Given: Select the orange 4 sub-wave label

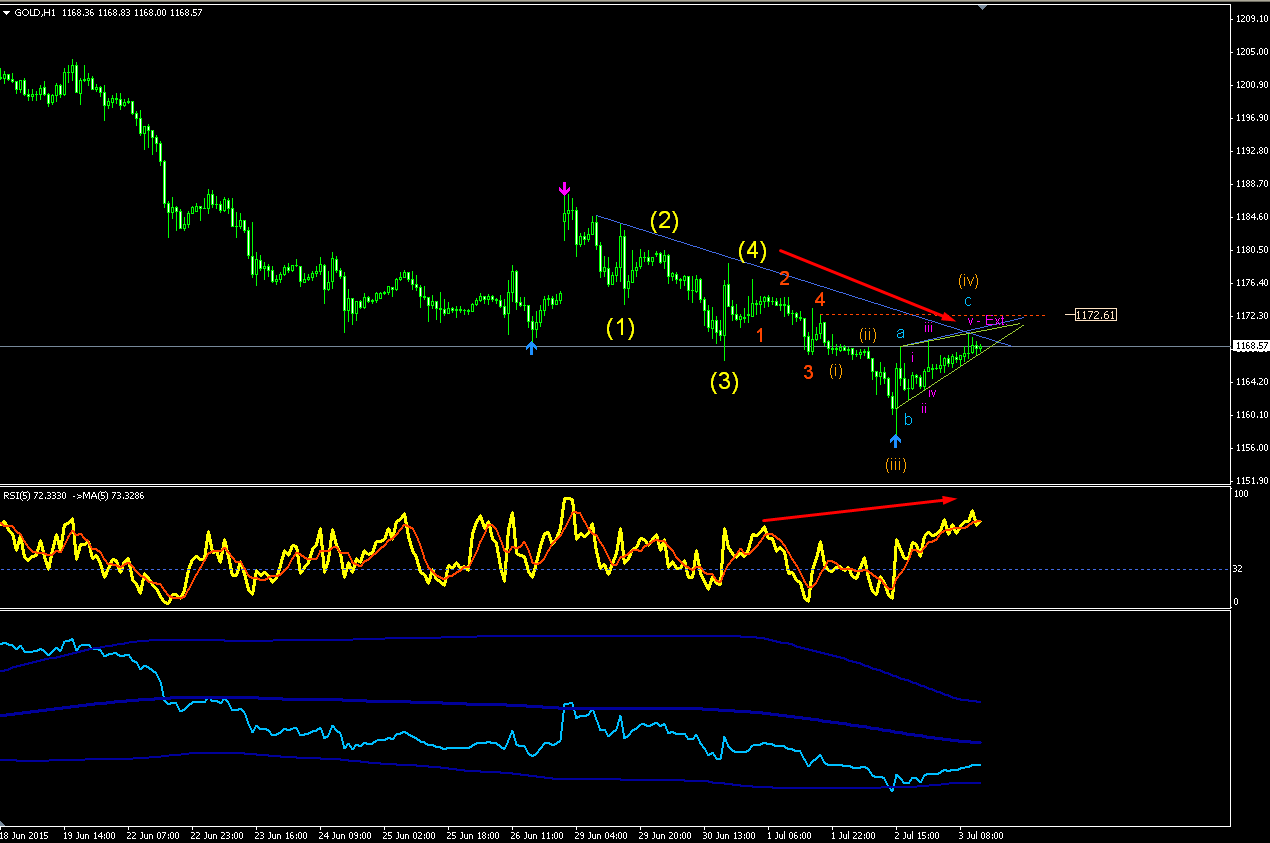Looking at the screenshot, I should pos(819,299).
